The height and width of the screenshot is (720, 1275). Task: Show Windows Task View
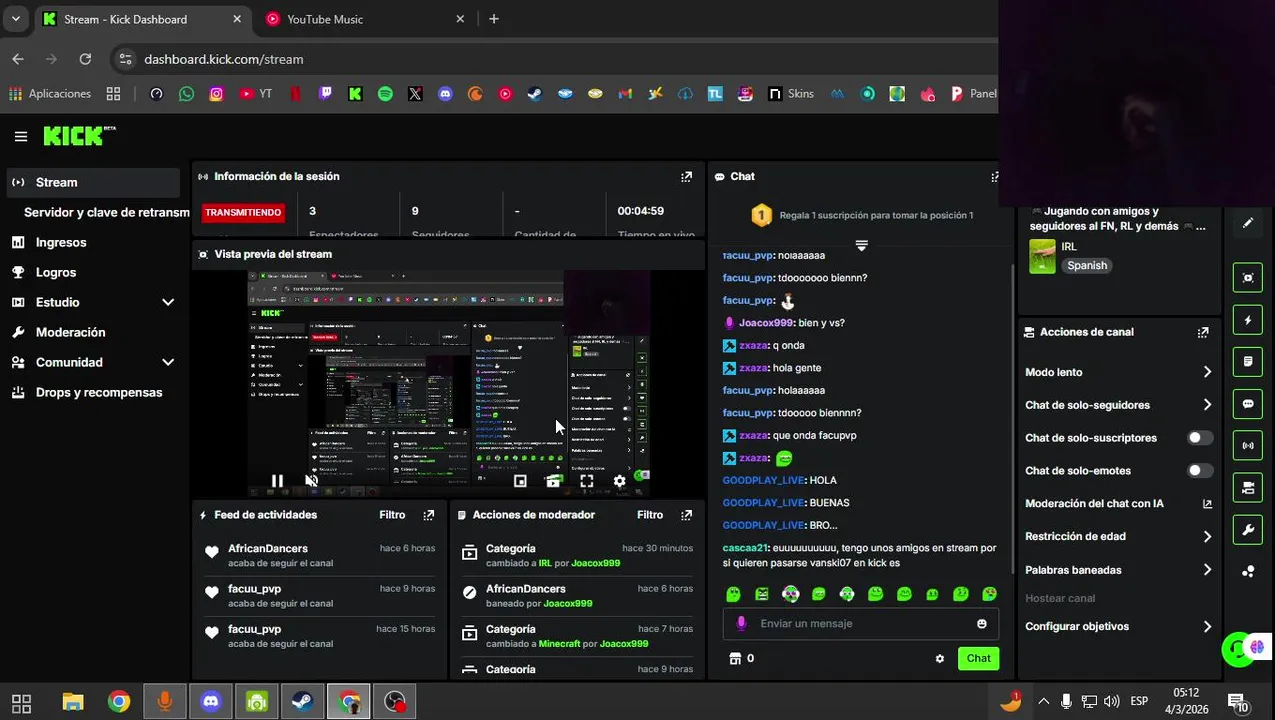click(21, 702)
